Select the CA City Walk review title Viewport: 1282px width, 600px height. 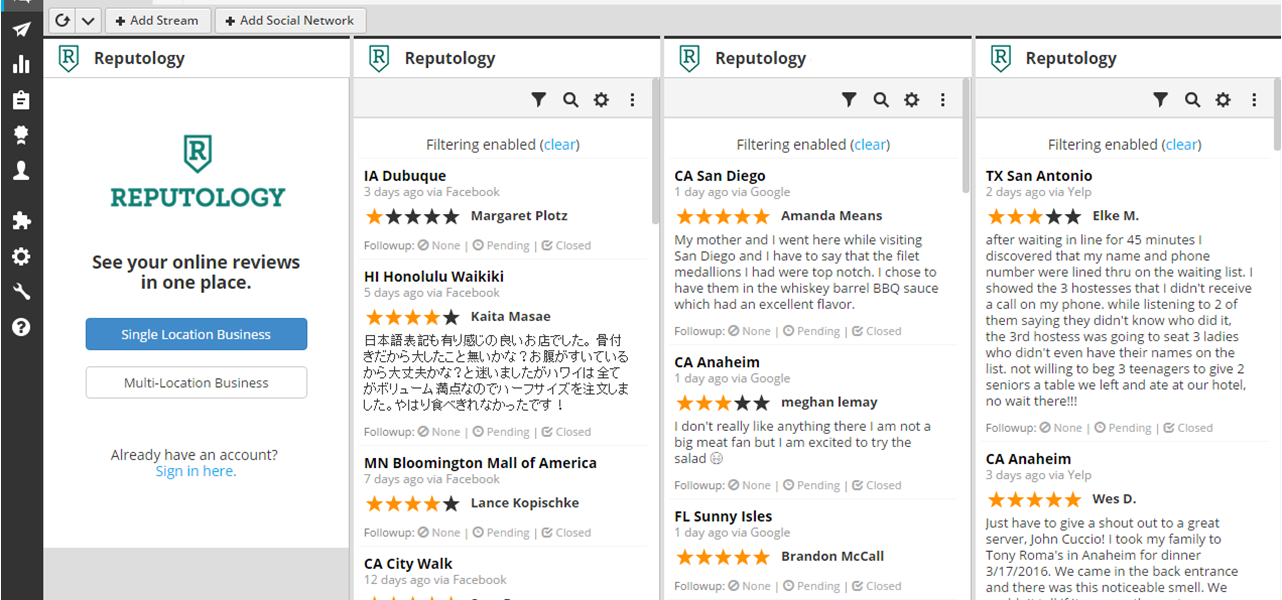click(408, 563)
